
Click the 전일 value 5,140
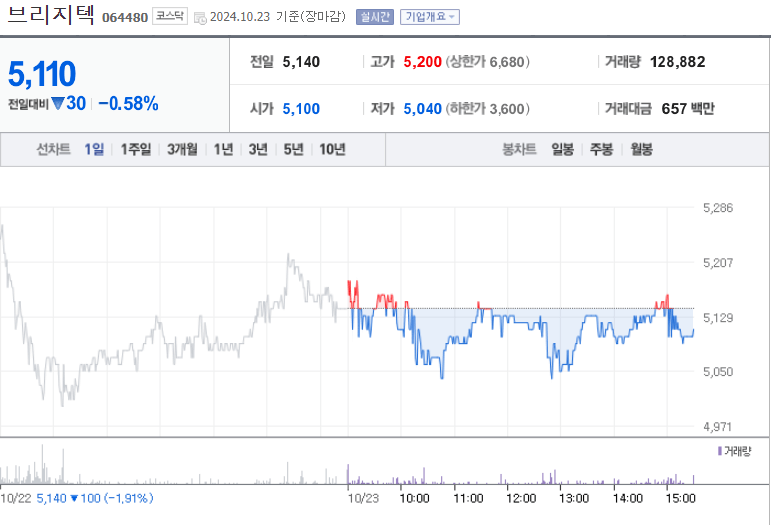pos(301,62)
